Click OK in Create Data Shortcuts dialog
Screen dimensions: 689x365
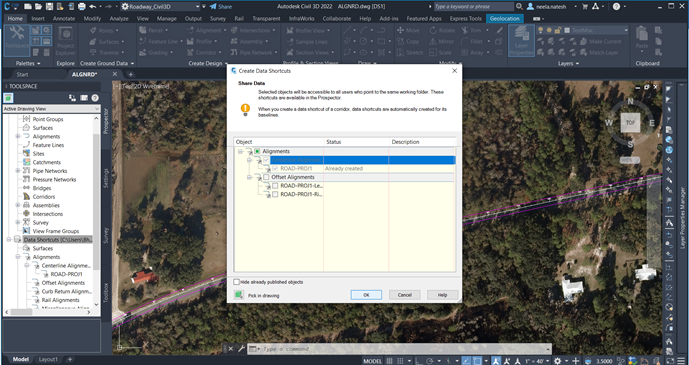click(x=366, y=295)
